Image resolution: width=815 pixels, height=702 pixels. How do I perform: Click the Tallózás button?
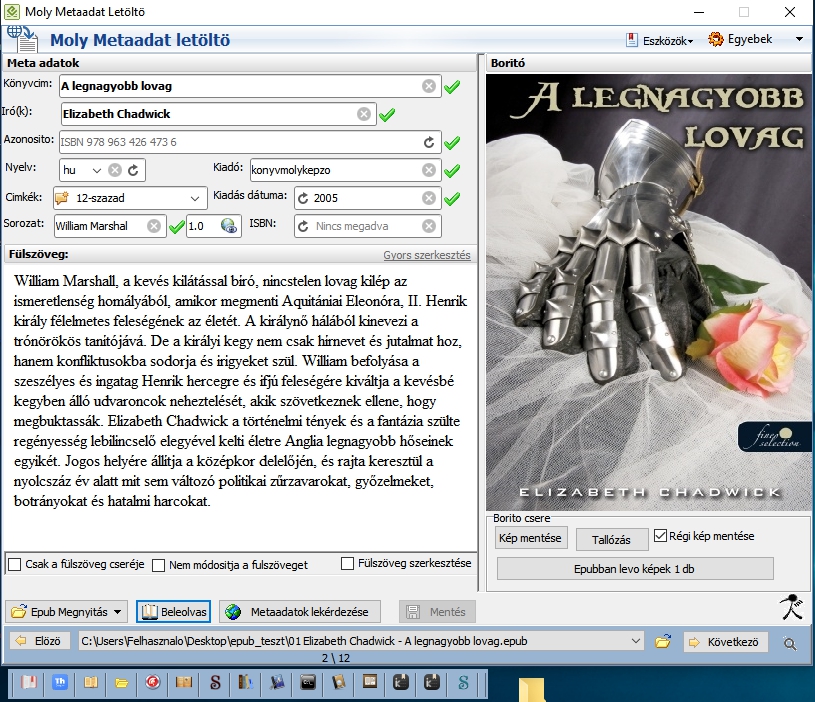pos(611,540)
